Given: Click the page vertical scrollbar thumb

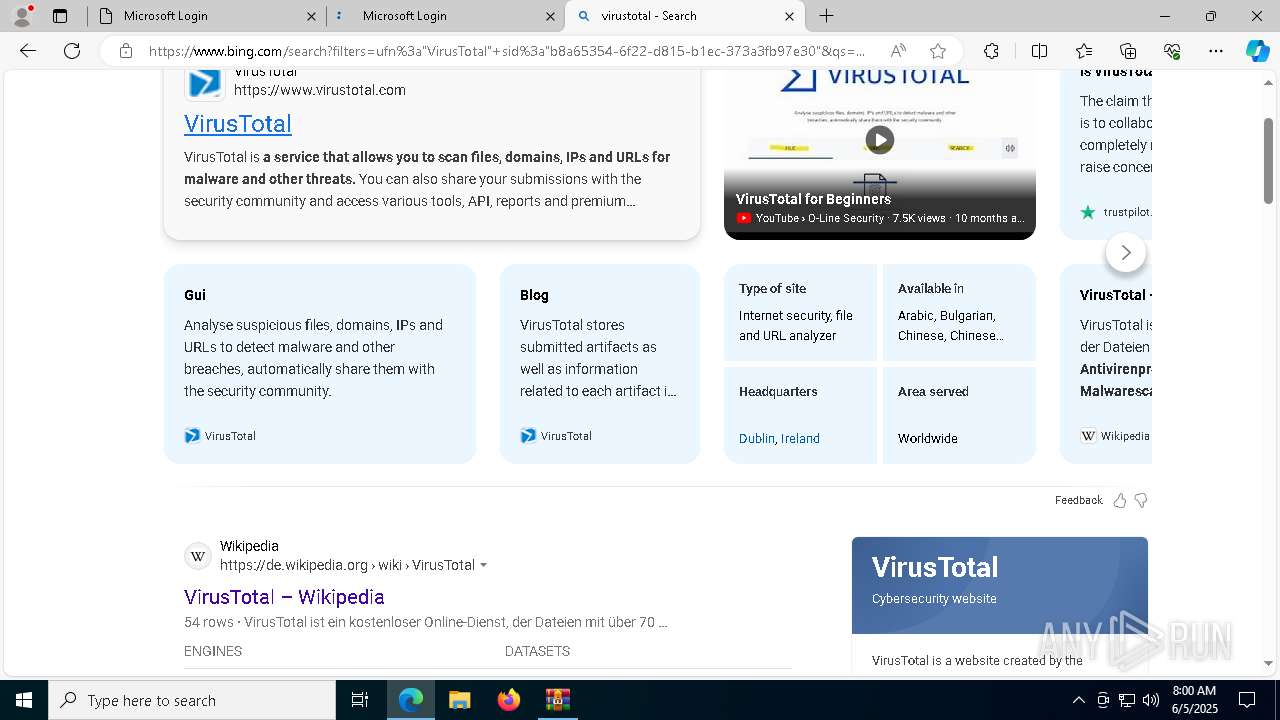Looking at the screenshot, I should [1268, 160].
